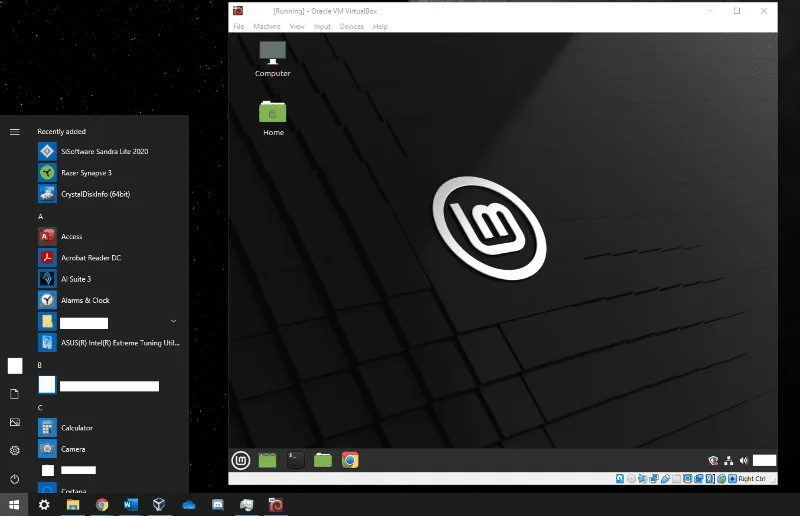Click the display monitor indicator in VirtualBox status bar
Viewport: 800px width, 516px height.
coord(687,479)
